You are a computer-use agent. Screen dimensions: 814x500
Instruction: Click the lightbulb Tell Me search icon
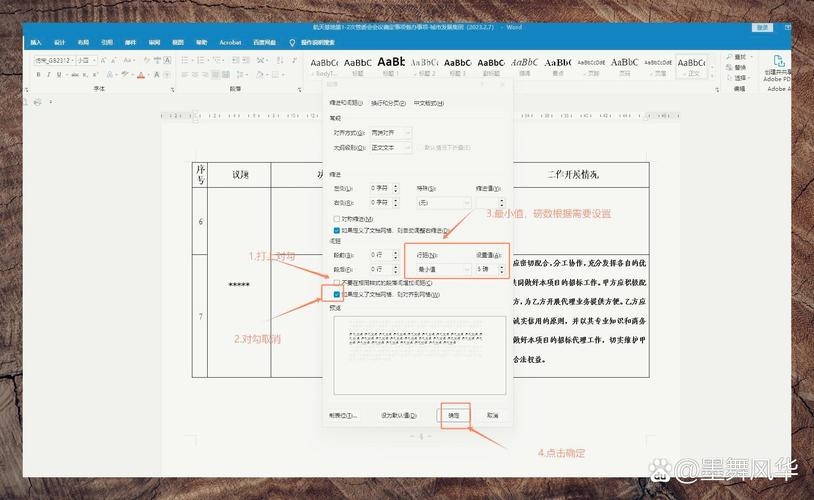point(292,43)
